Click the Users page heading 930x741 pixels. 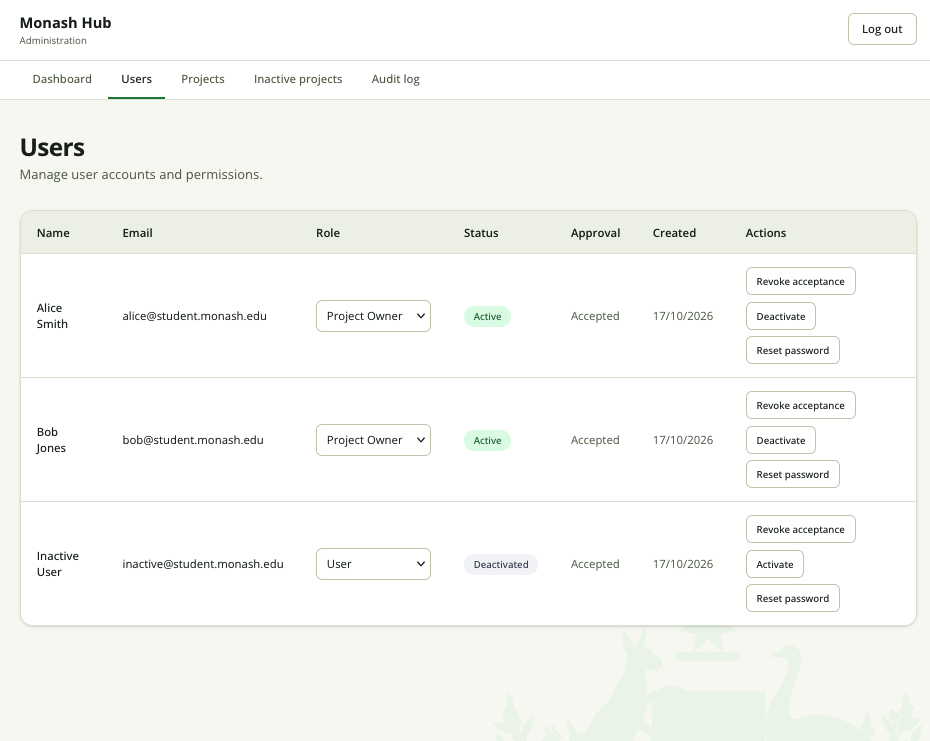coord(52,147)
